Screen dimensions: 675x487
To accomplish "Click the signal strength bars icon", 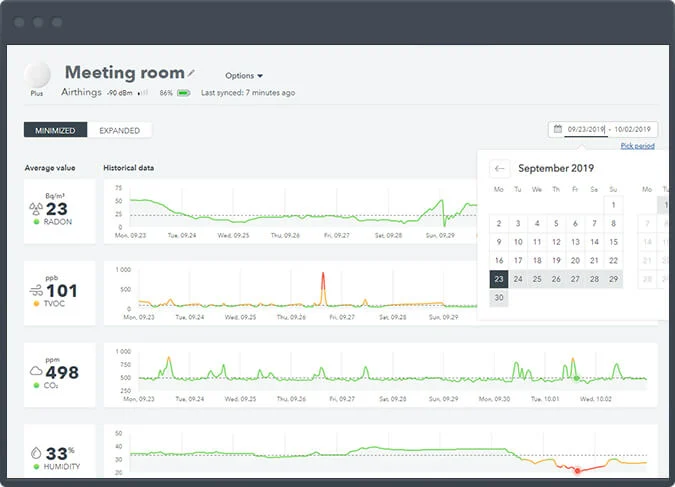I will (x=143, y=93).
